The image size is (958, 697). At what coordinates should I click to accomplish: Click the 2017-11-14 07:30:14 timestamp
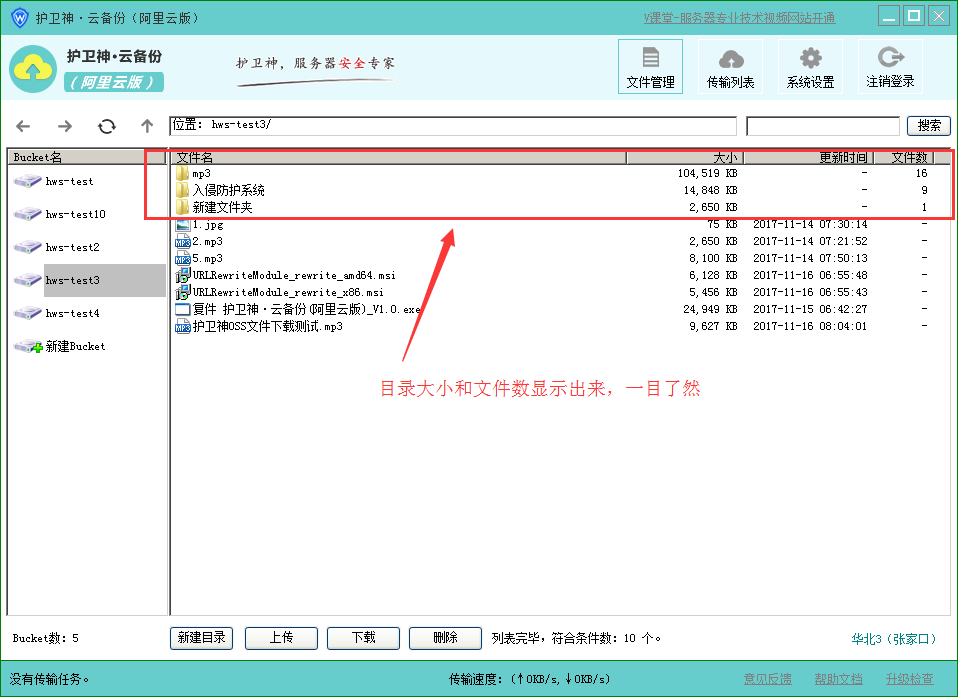coord(810,225)
